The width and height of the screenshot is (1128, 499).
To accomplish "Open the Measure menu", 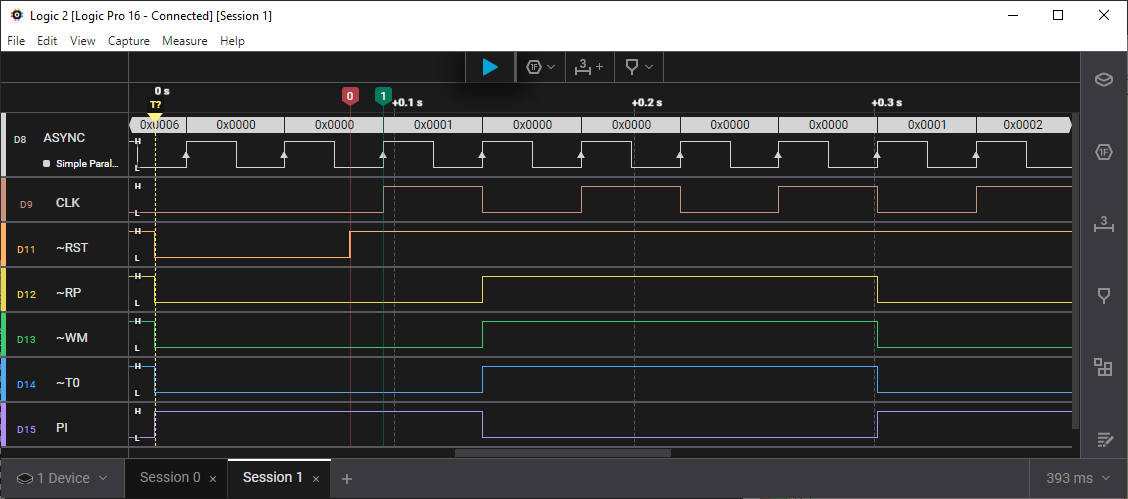I will pos(185,41).
